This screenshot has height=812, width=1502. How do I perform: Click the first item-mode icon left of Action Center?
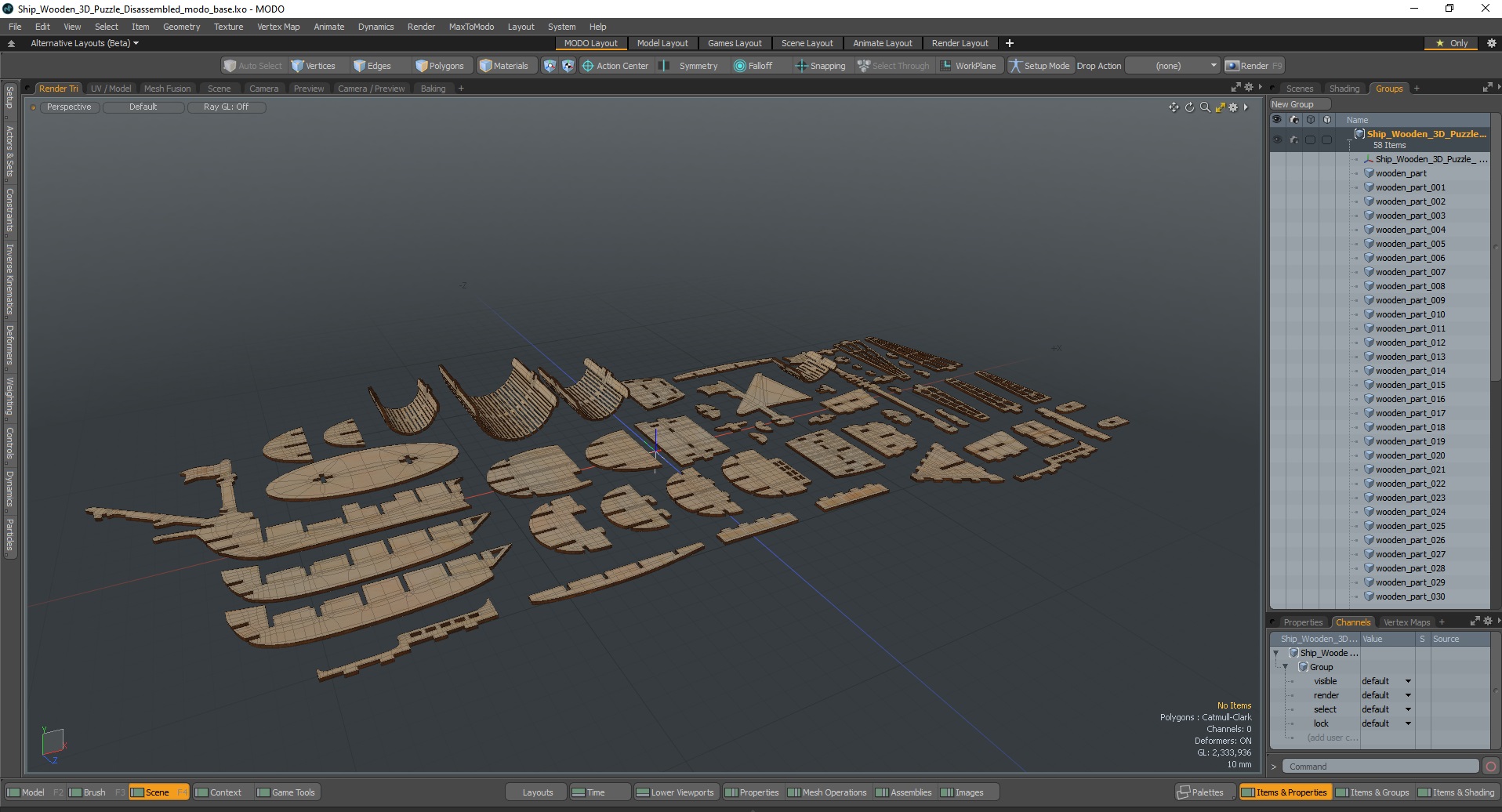[x=550, y=66]
